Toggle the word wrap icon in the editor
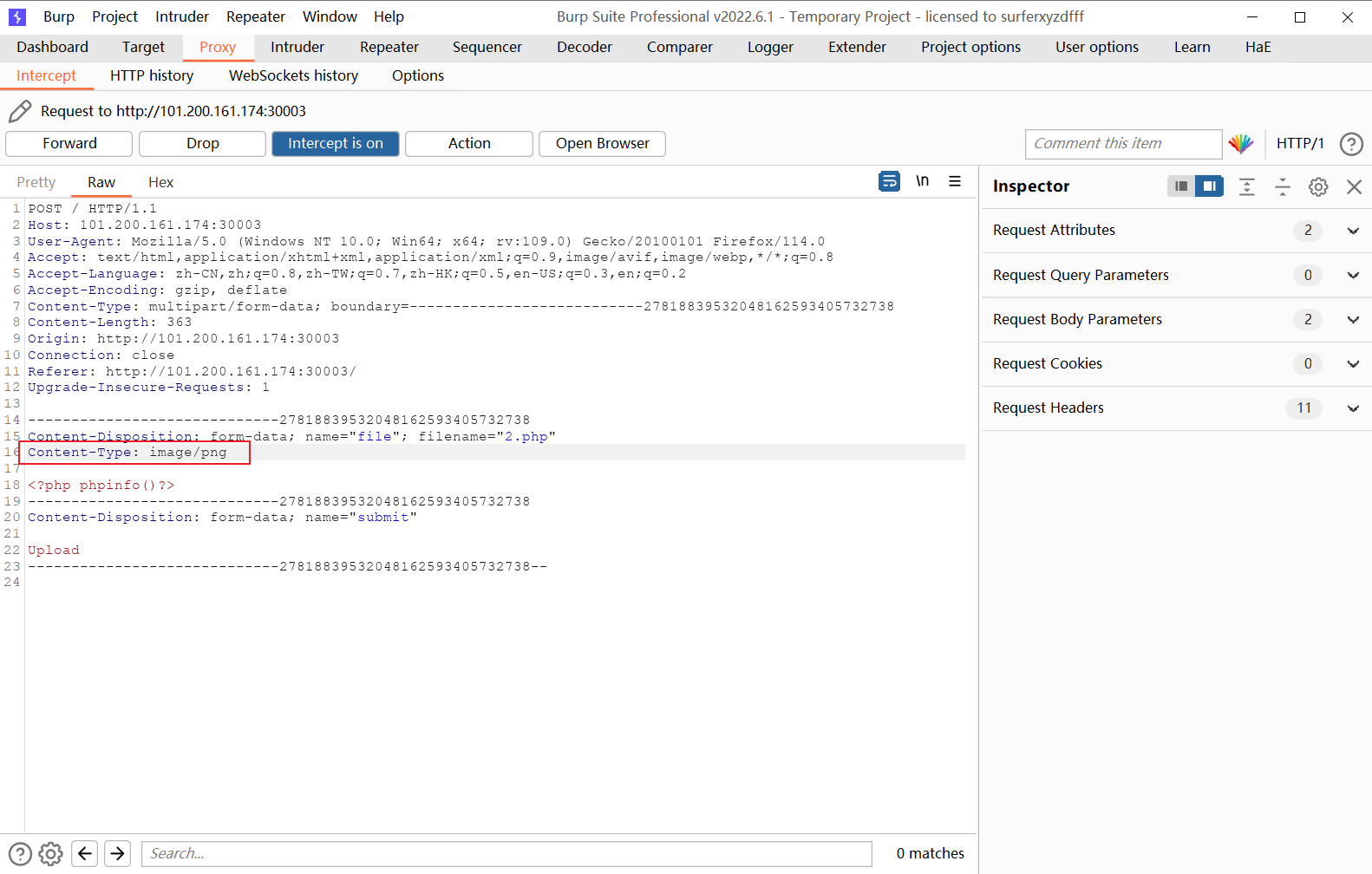The height and width of the screenshot is (874, 1372). tap(889, 181)
